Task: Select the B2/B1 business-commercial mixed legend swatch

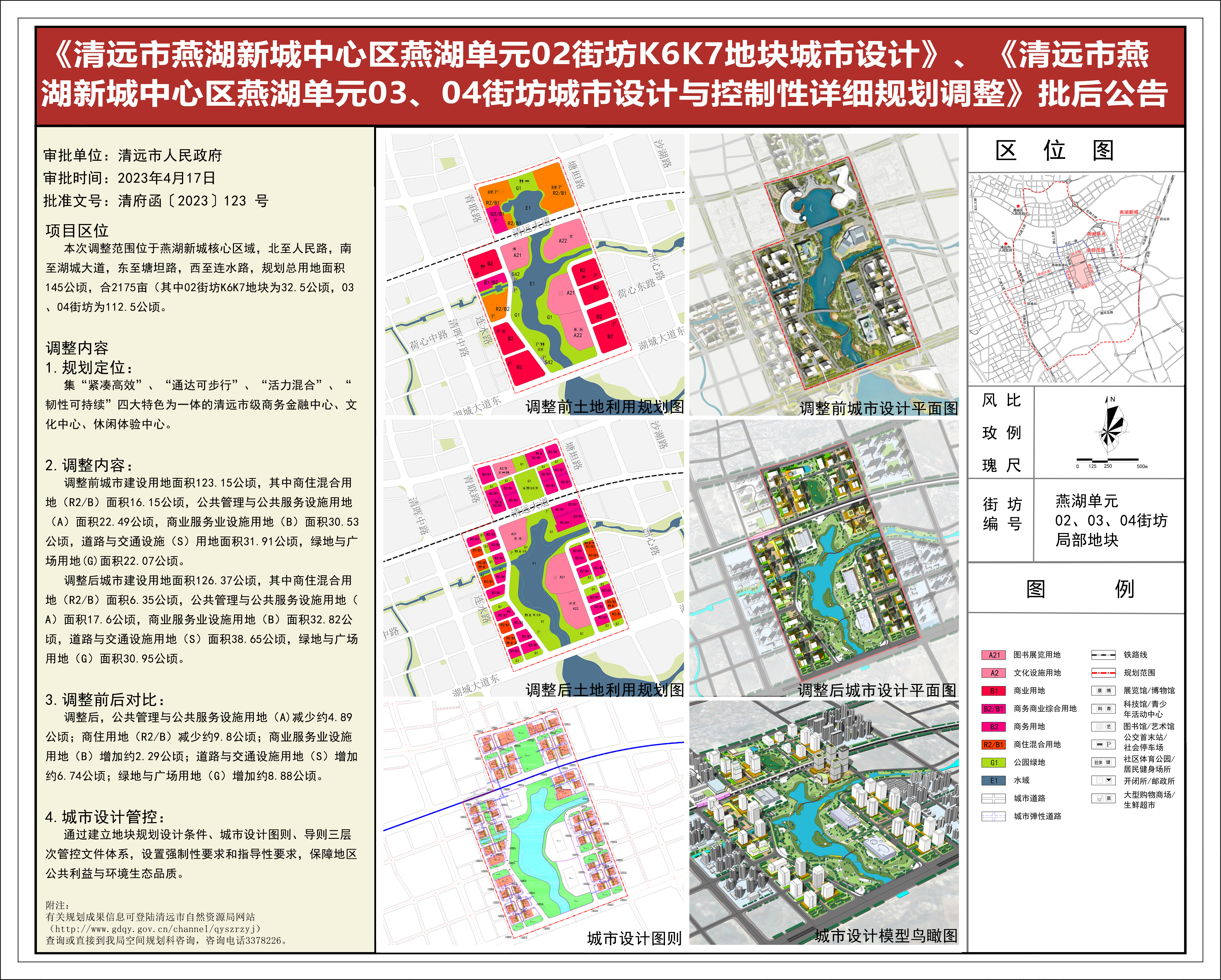Action: [994, 709]
